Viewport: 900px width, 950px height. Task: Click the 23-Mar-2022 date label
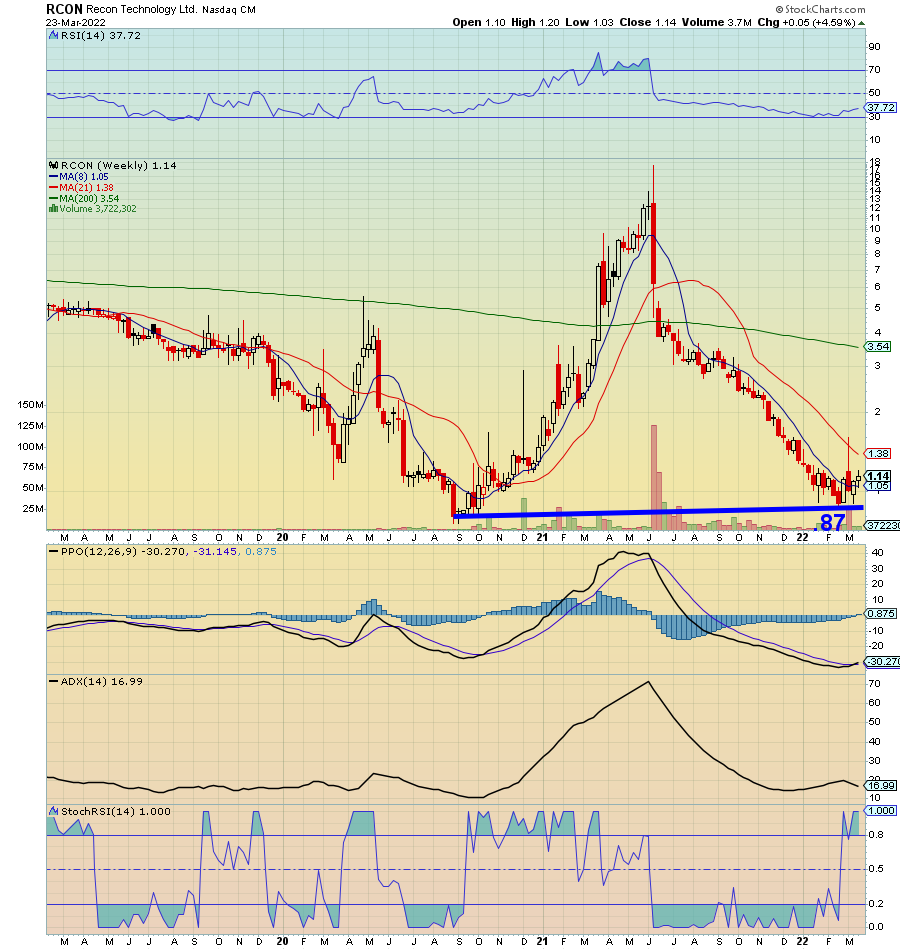76,22
